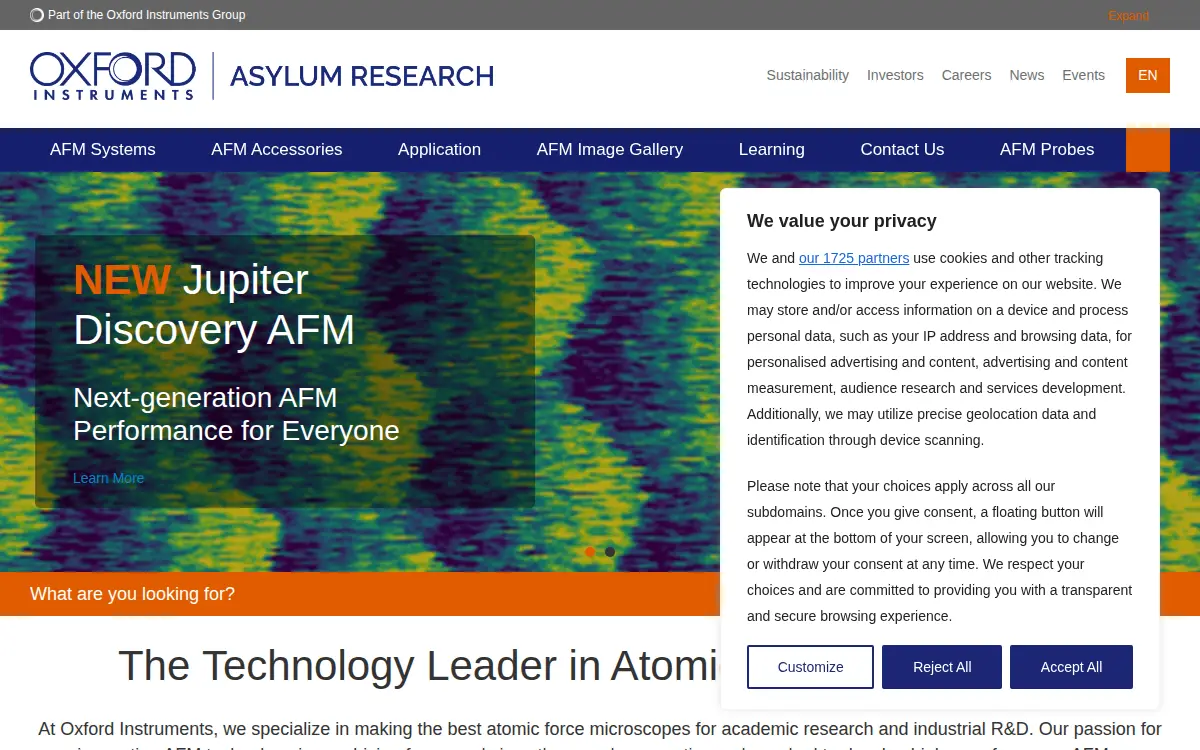The width and height of the screenshot is (1200, 750).
Task: Click the Oxford Instruments logo
Action: click(x=112, y=76)
